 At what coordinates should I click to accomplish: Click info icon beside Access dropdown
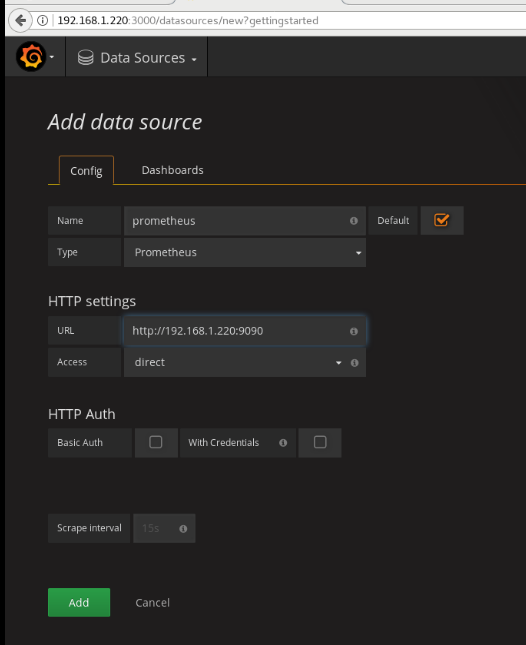click(x=354, y=362)
